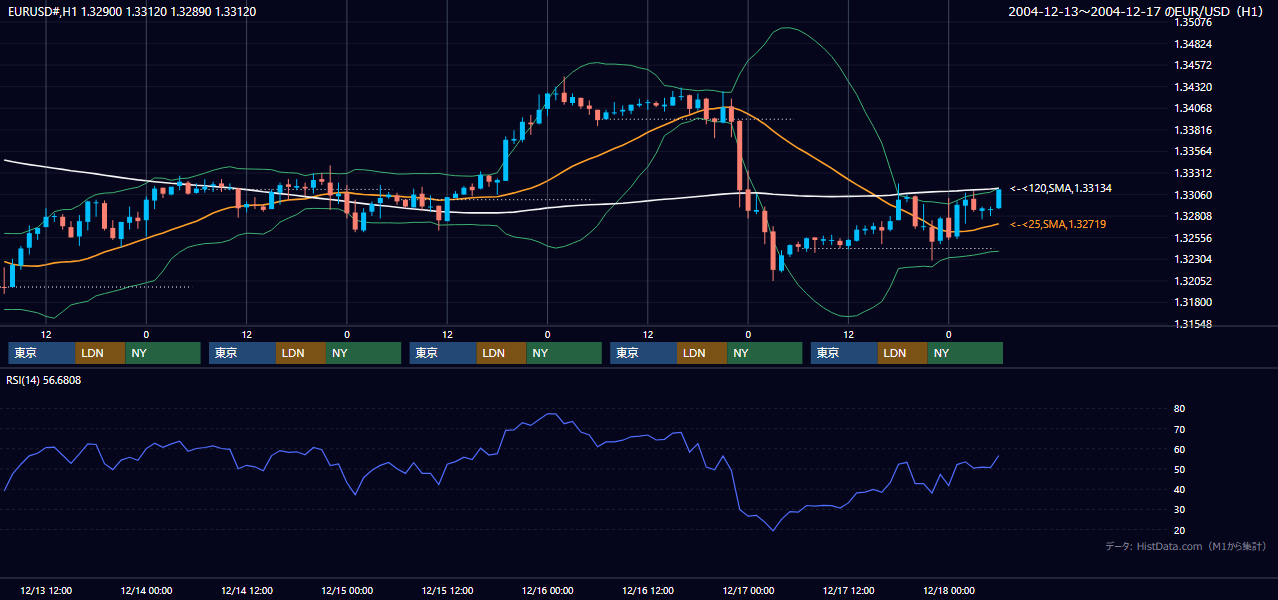The image size is (1278, 600).
Task: Click RSI scale level 70
Action: 1179,429
